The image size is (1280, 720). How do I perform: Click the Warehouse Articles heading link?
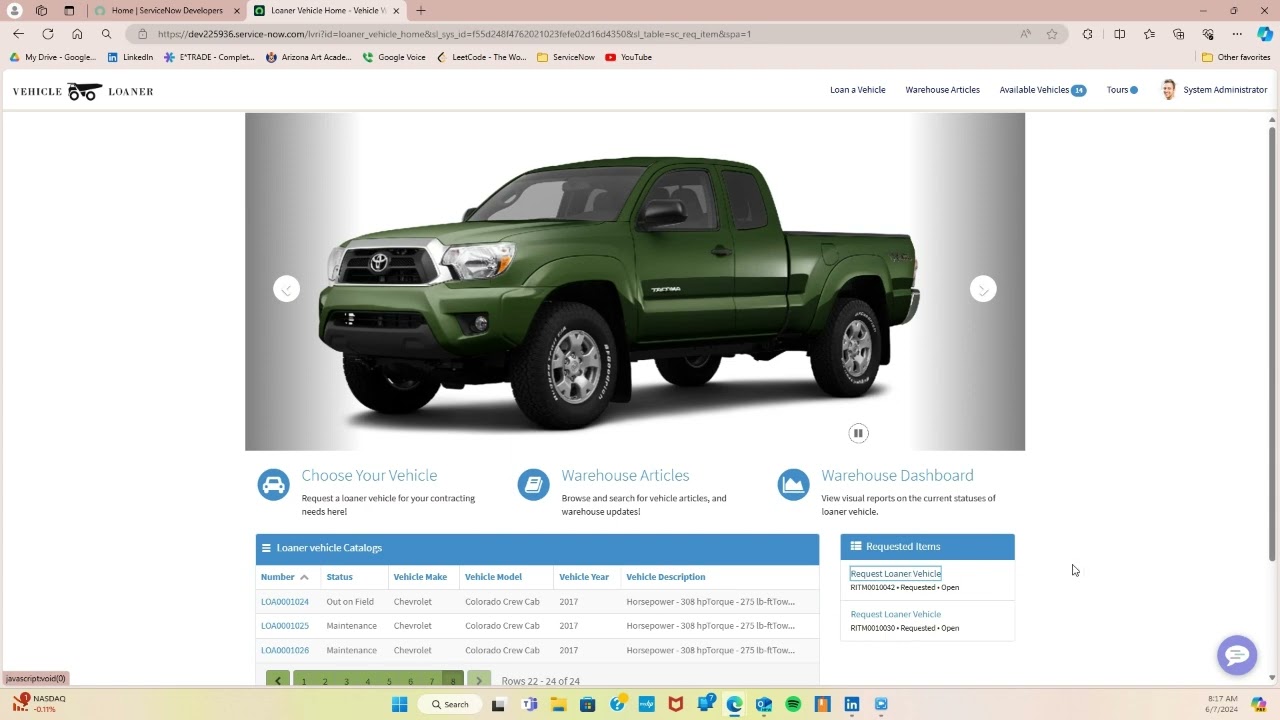pos(625,476)
